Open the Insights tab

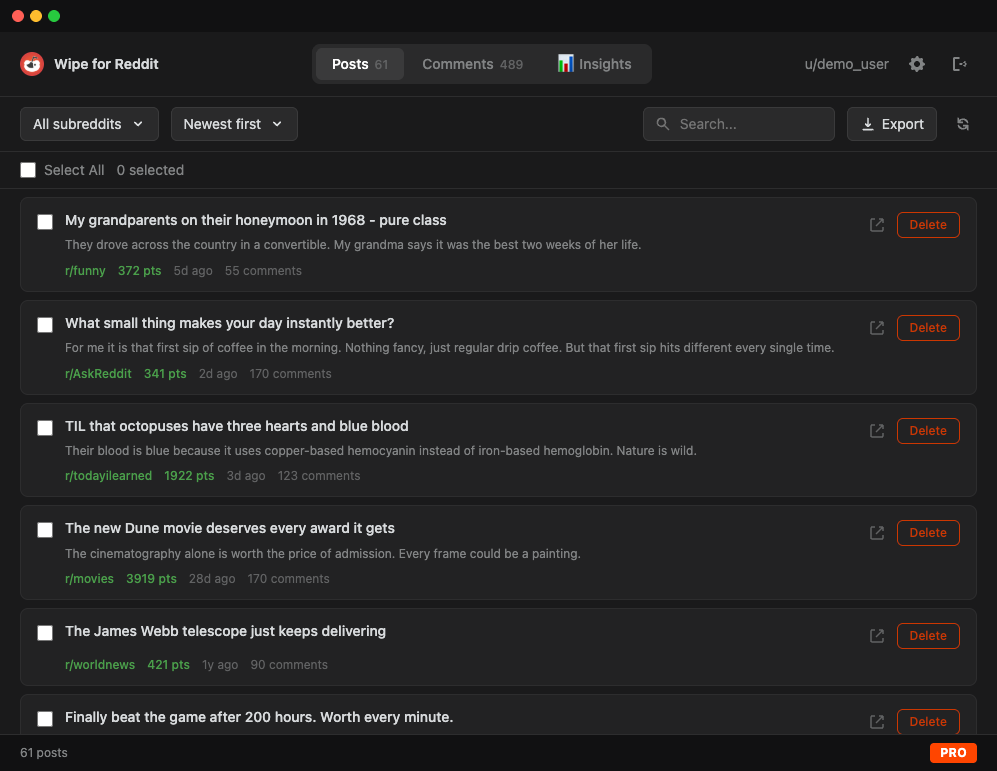click(x=595, y=64)
